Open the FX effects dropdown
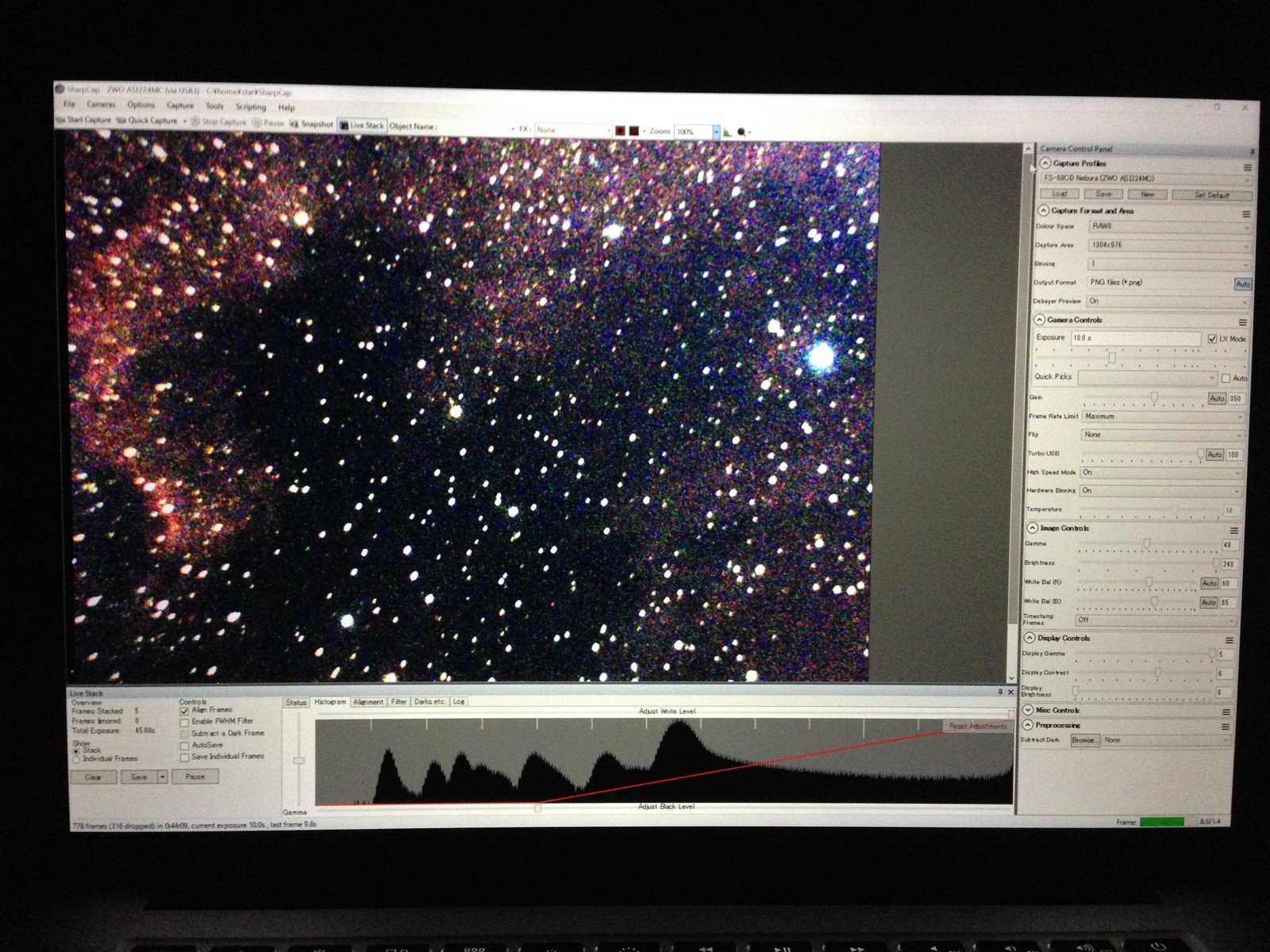The image size is (1270, 952). coord(572,130)
